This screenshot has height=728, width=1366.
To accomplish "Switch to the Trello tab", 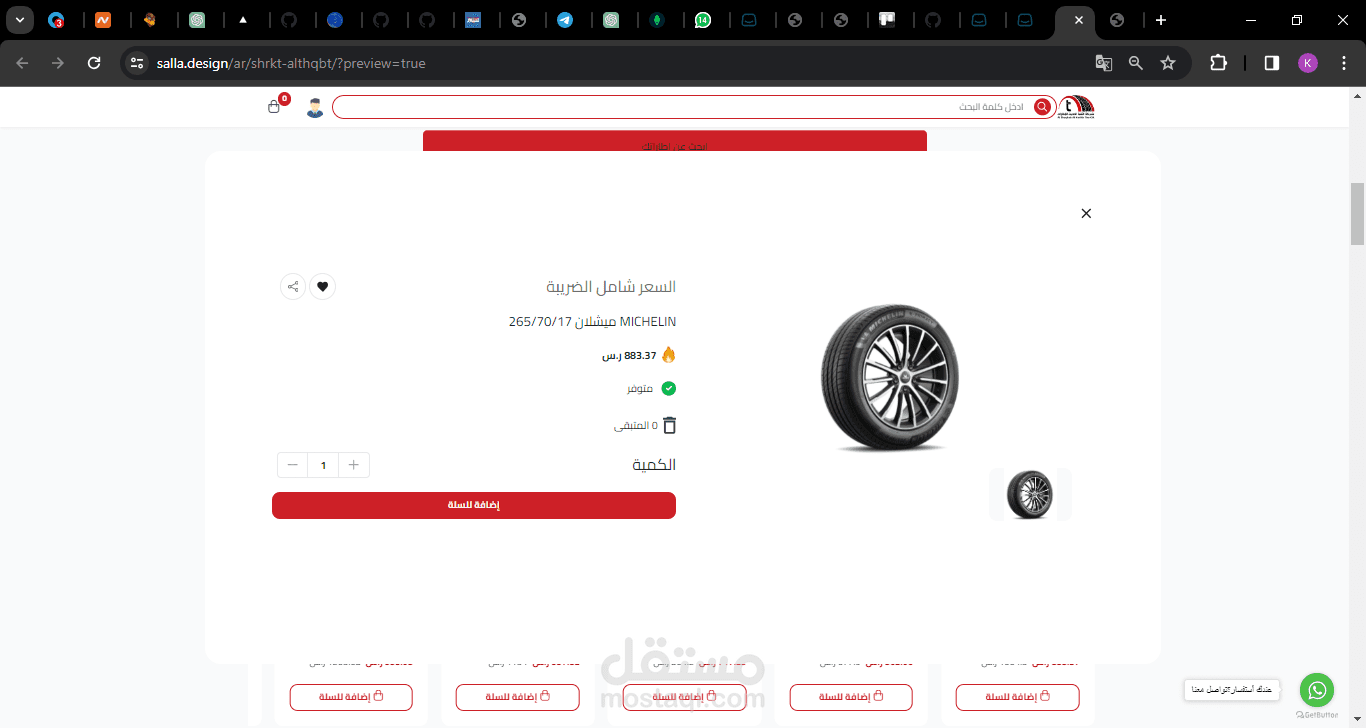I will tap(887, 20).
